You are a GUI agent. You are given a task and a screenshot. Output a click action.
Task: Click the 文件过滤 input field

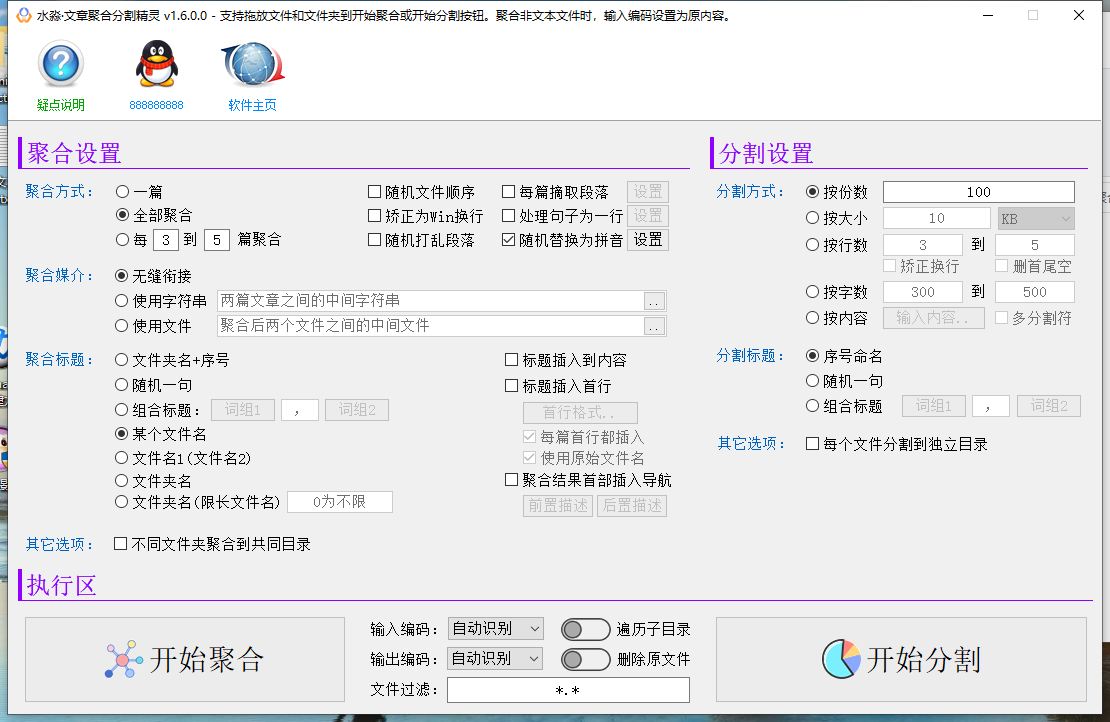(x=568, y=690)
